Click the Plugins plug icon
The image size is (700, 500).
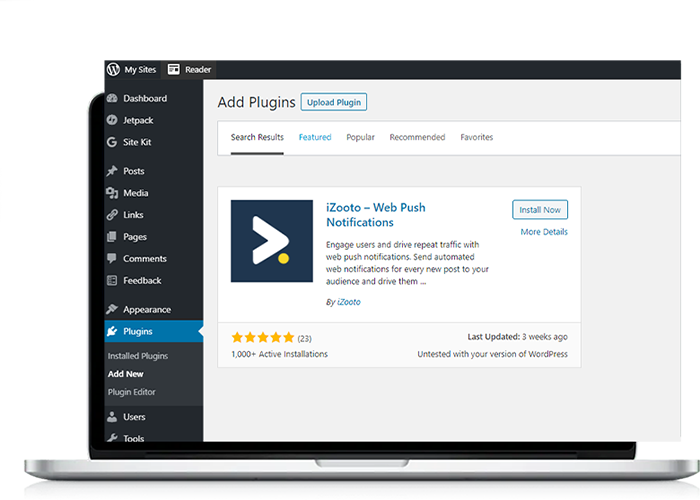[x=112, y=331]
